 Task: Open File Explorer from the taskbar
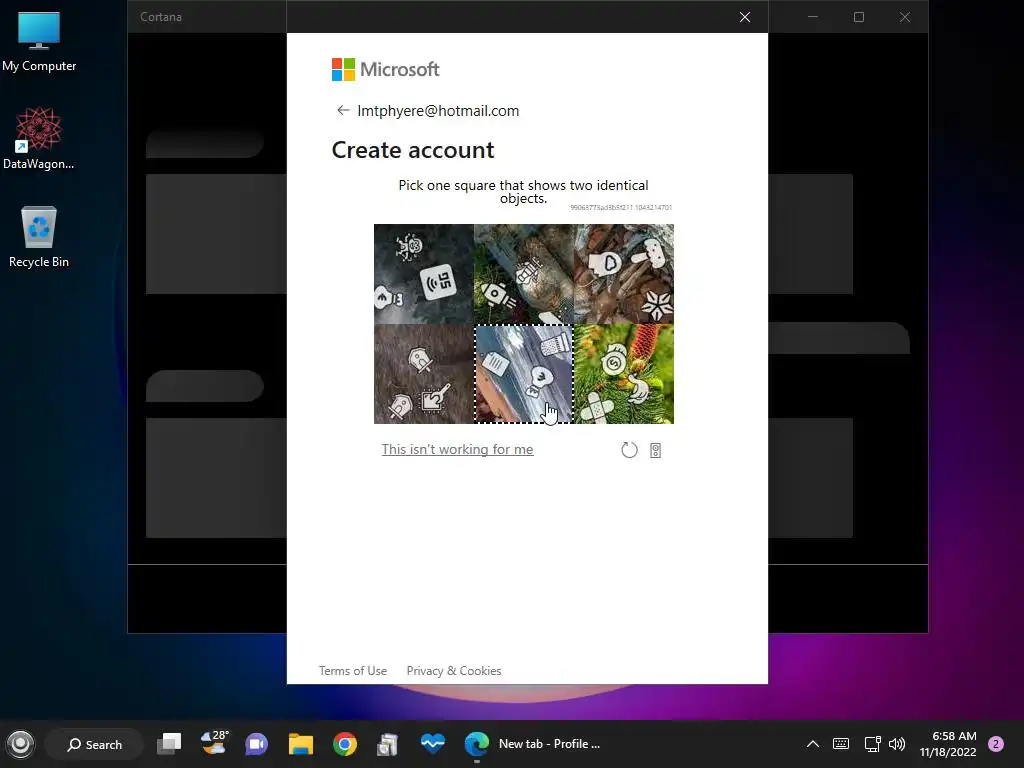tap(301, 744)
